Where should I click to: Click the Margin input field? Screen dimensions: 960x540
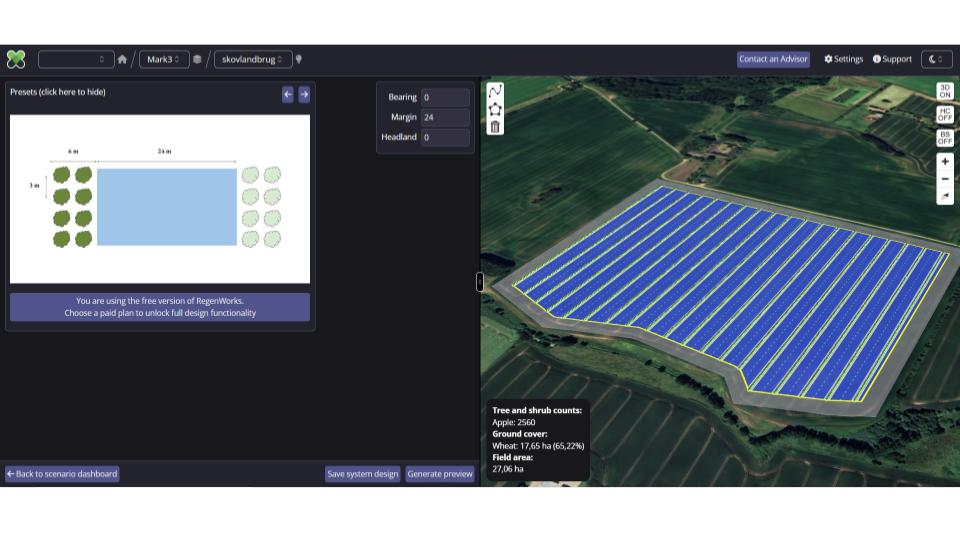pos(445,117)
